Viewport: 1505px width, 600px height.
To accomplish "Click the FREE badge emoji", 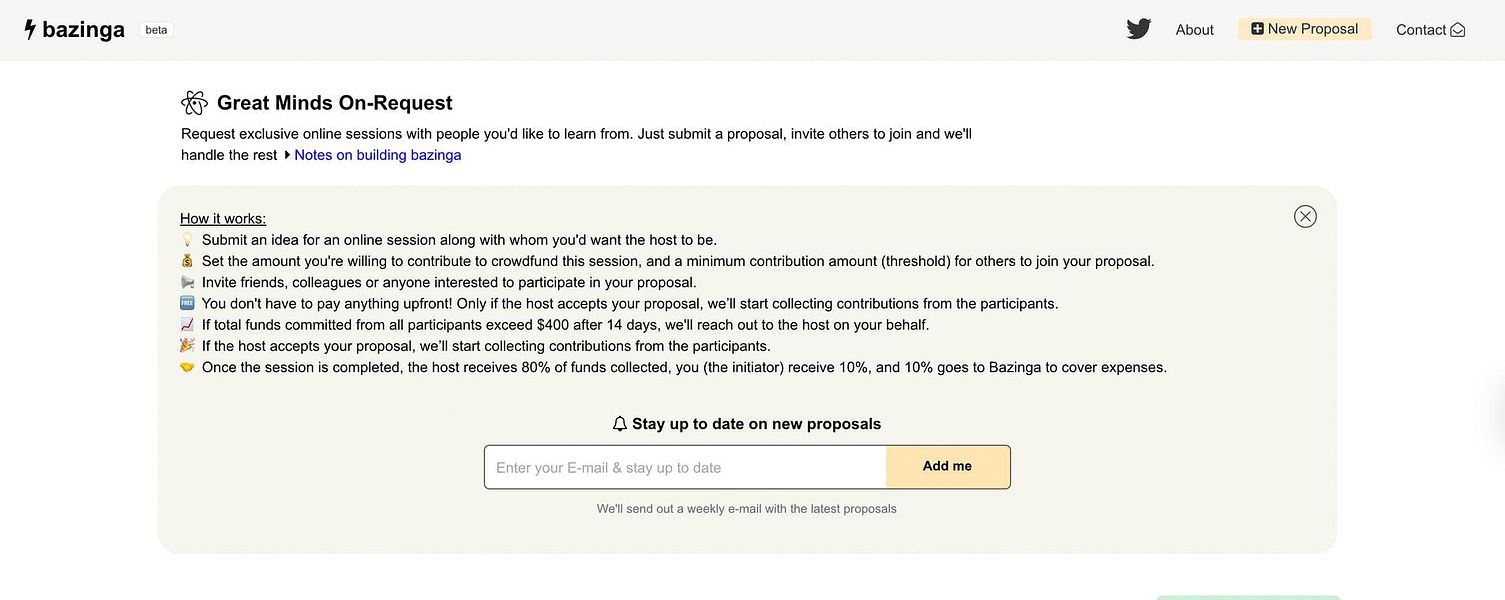I will coord(187,304).
